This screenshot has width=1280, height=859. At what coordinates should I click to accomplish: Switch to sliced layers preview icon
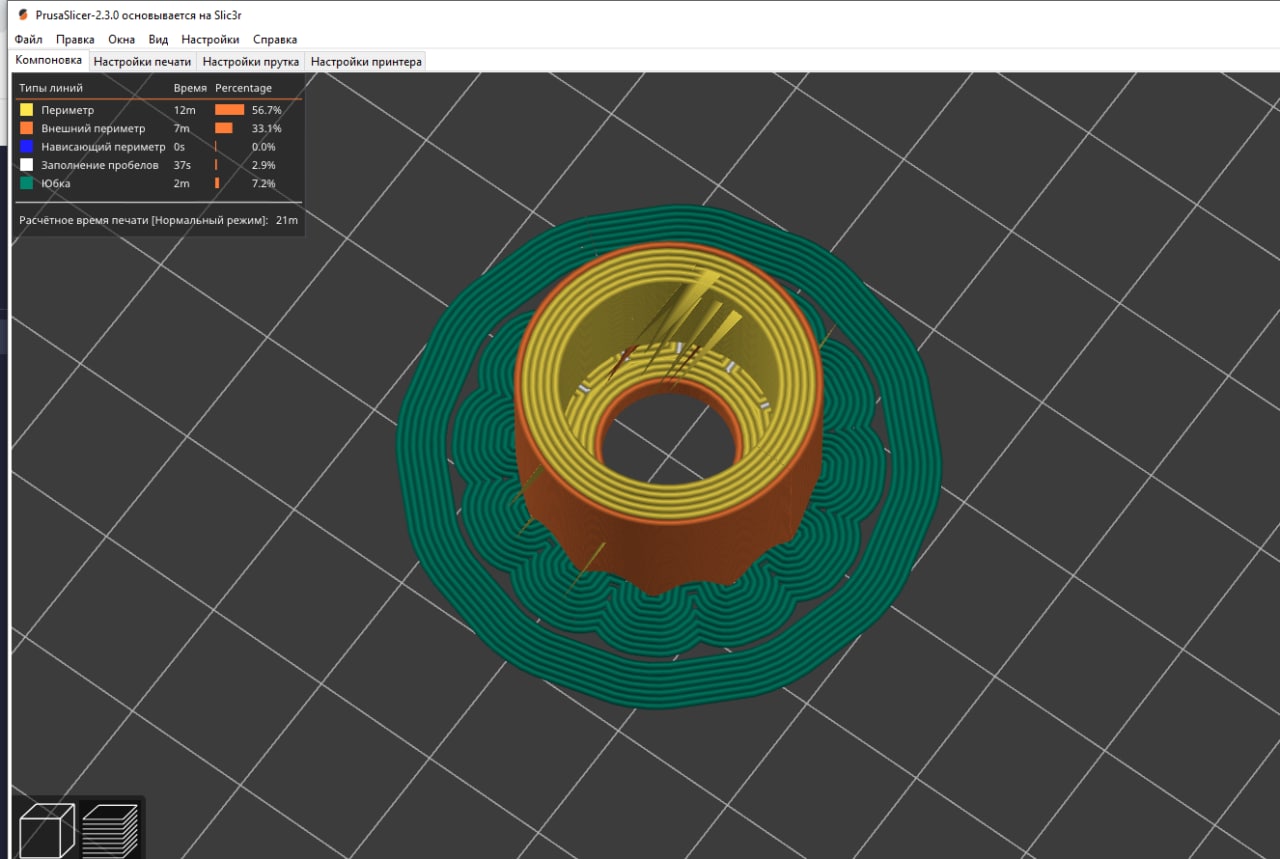[110, 829]
